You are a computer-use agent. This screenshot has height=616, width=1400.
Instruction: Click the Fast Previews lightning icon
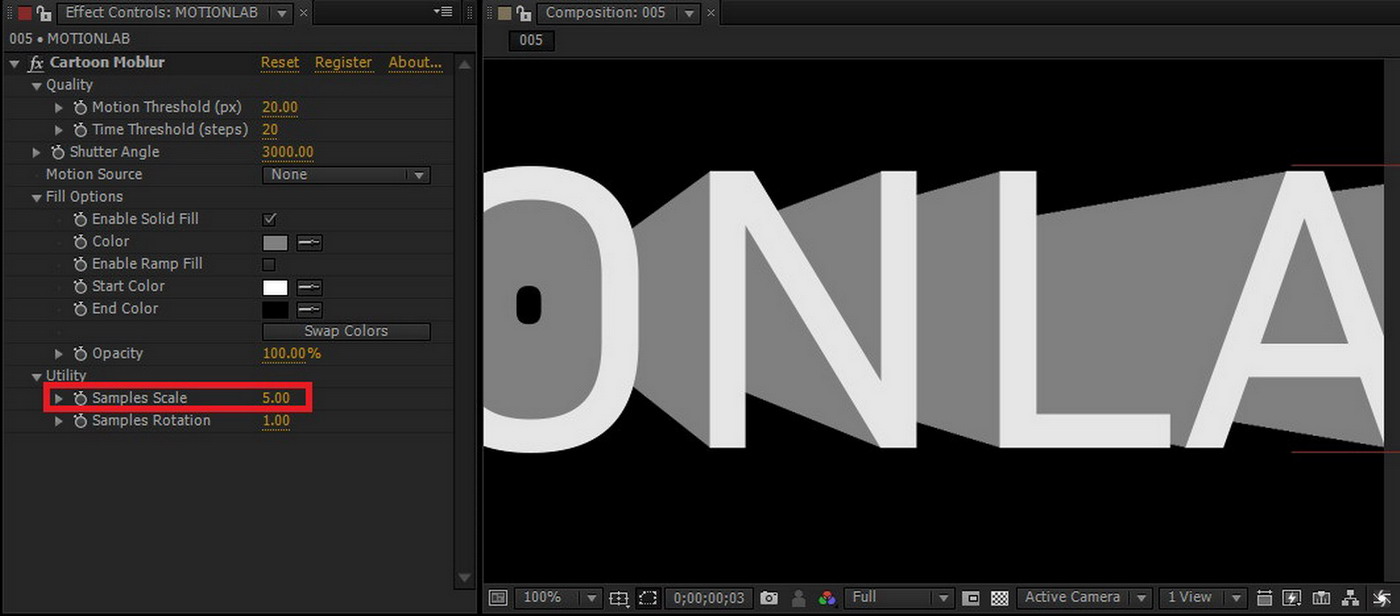tap(1292, 598)
